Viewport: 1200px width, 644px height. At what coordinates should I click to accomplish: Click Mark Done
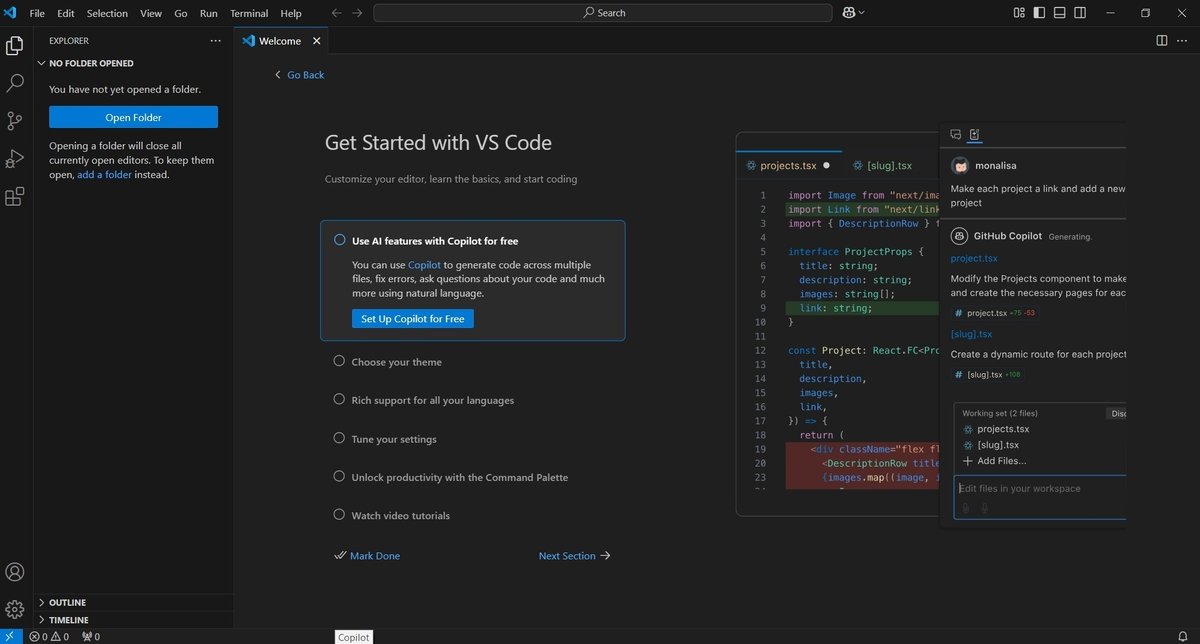pos(367,556)
